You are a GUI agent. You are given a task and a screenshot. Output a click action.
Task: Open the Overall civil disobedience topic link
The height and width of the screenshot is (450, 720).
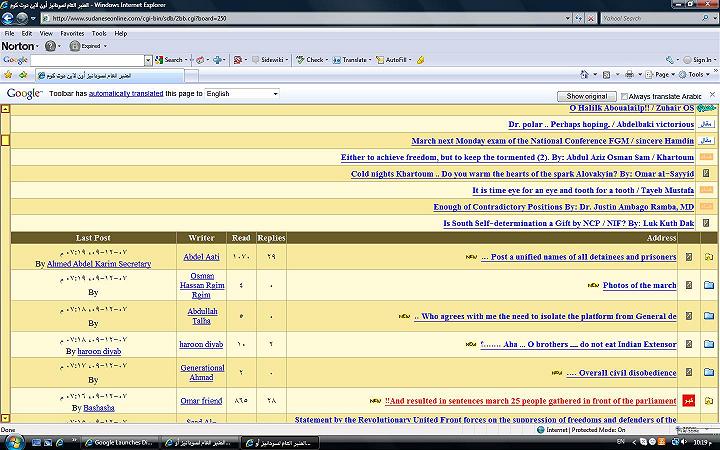[621, 373]
